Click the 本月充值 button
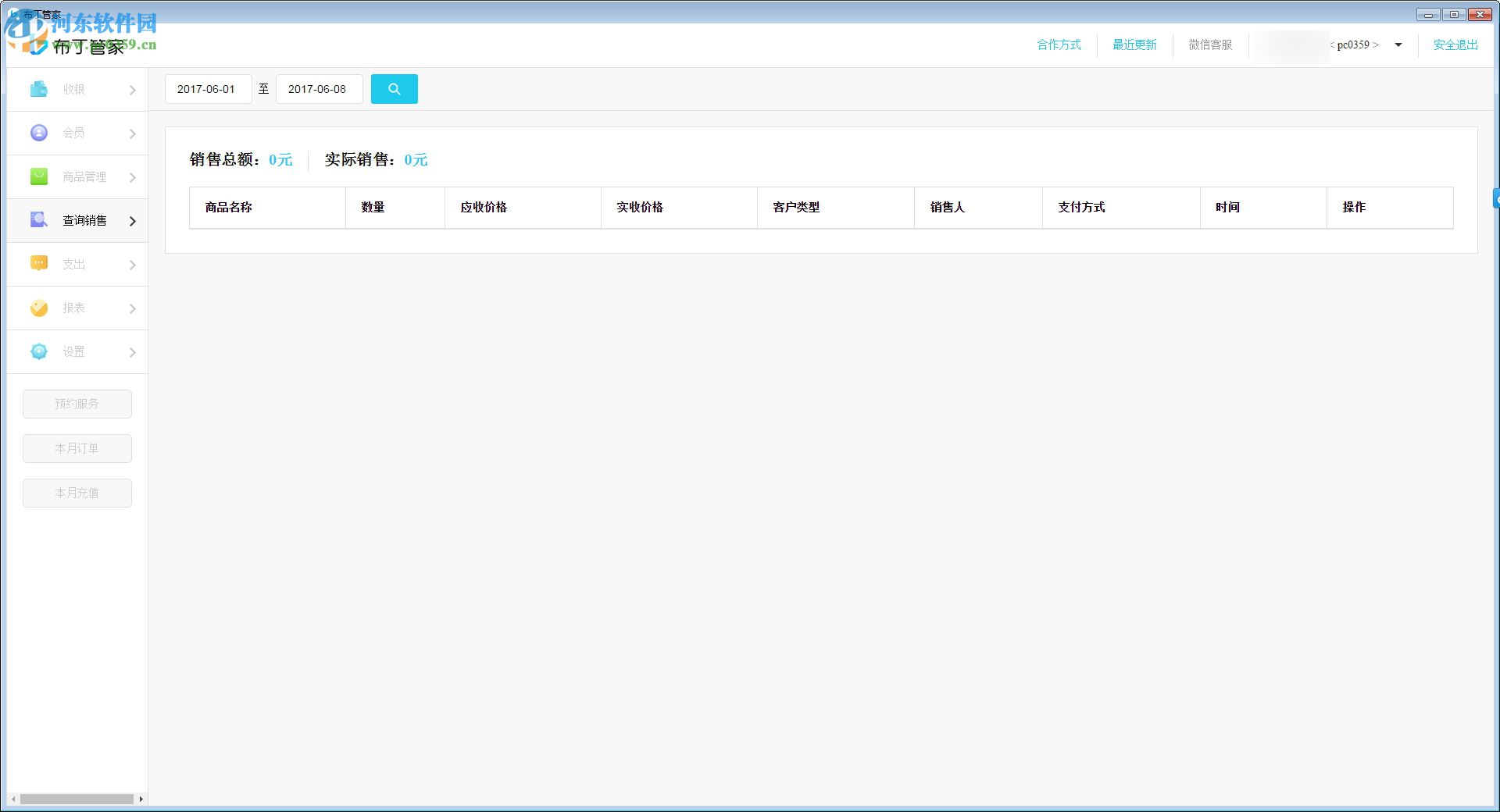Screen dimensions: 1500x812 coord(77,493)
